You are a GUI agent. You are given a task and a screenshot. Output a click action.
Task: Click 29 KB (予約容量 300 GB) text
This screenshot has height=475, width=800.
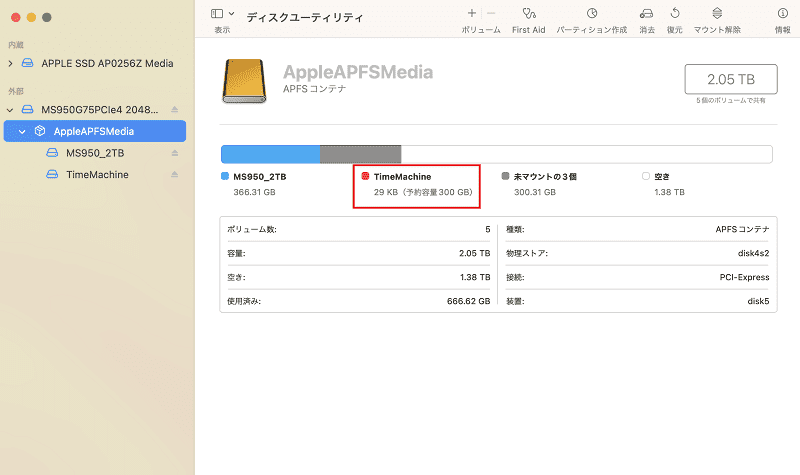(x=423, y=192)
